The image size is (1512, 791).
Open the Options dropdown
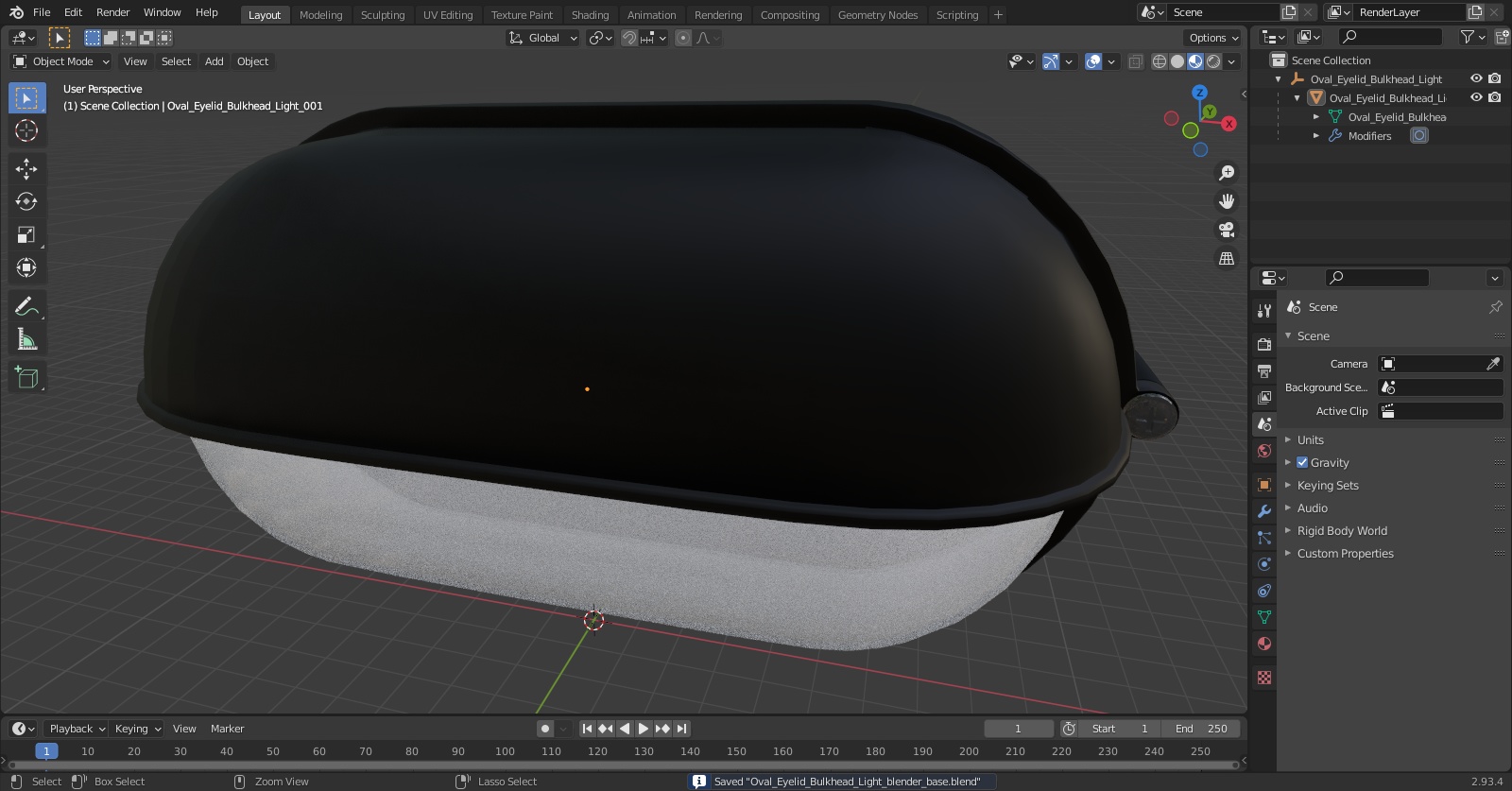tap(1213, 38)
